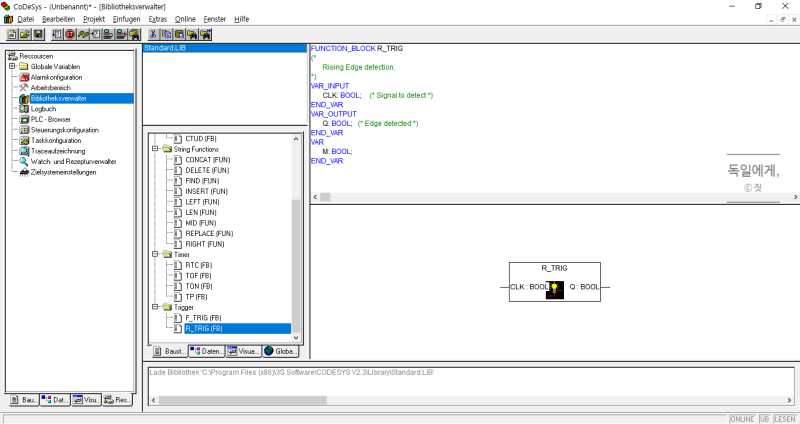The height and width of the screenshot is (424, 800).
Task: Select INSERT (FUN) in library tree
Action: [207, 191]
